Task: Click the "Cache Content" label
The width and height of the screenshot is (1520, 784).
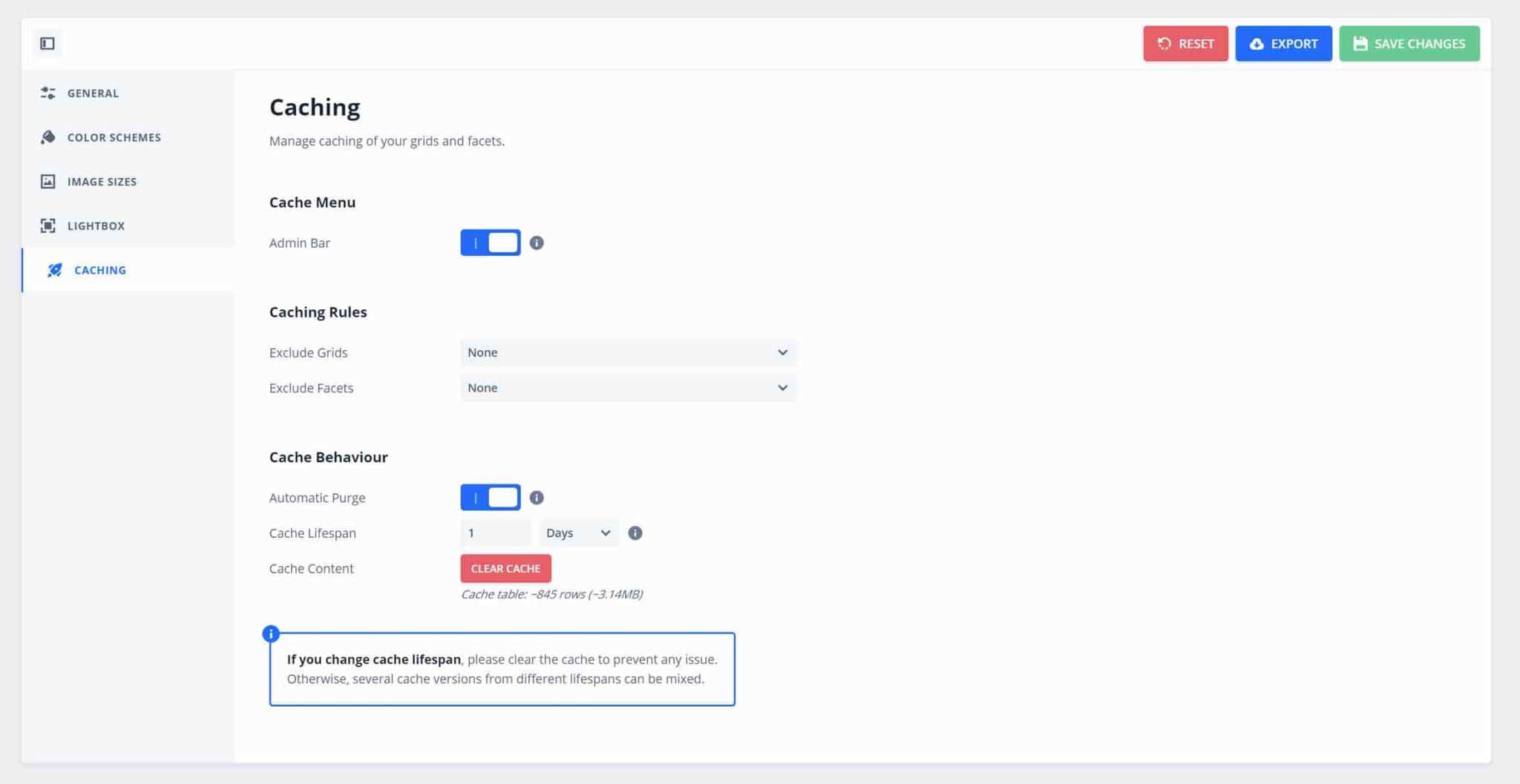Action: [312, 569]
